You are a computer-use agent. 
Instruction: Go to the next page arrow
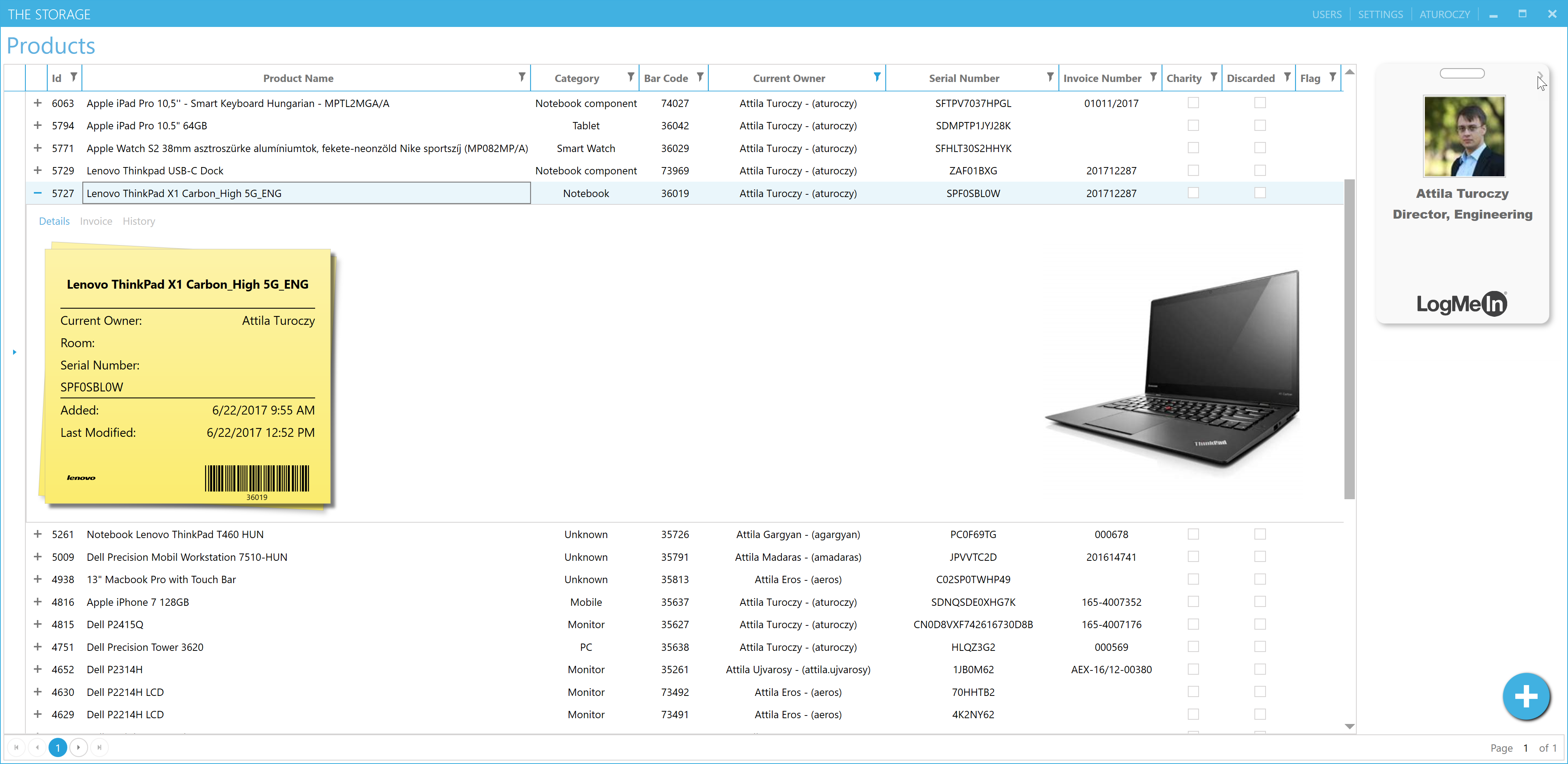(x=78, y=747)
